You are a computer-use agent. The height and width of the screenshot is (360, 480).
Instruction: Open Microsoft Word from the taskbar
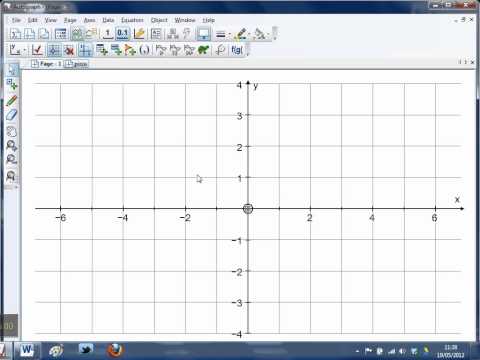pos(27,351)
